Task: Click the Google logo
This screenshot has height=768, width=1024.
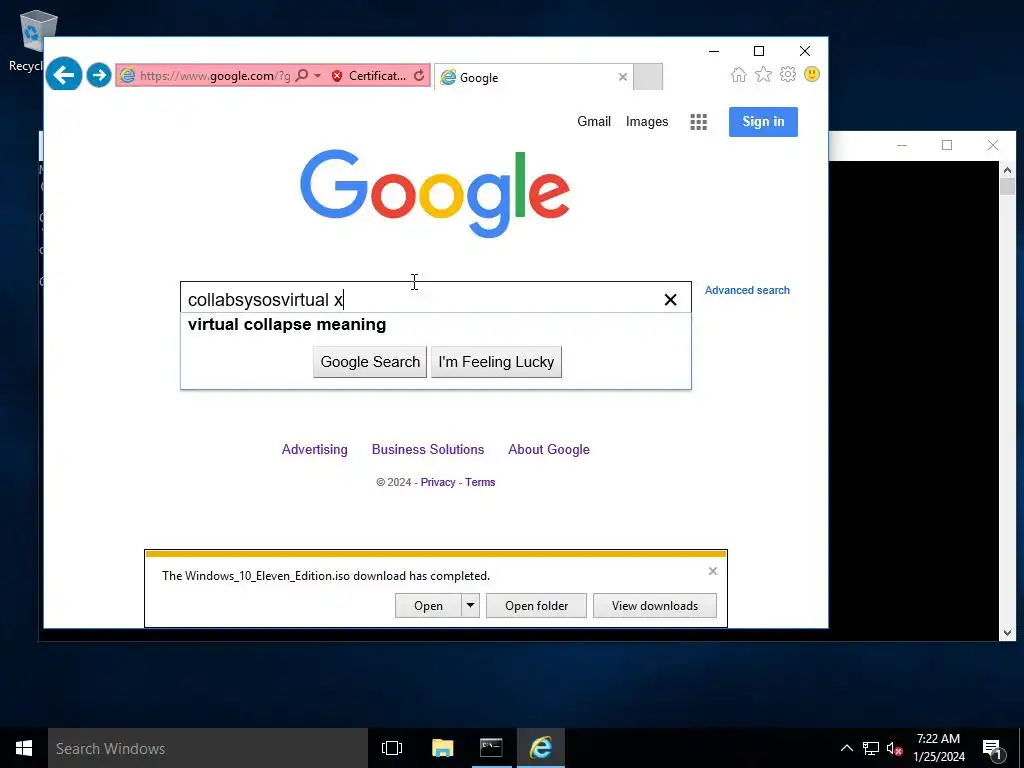Action: tap(435, 193)
